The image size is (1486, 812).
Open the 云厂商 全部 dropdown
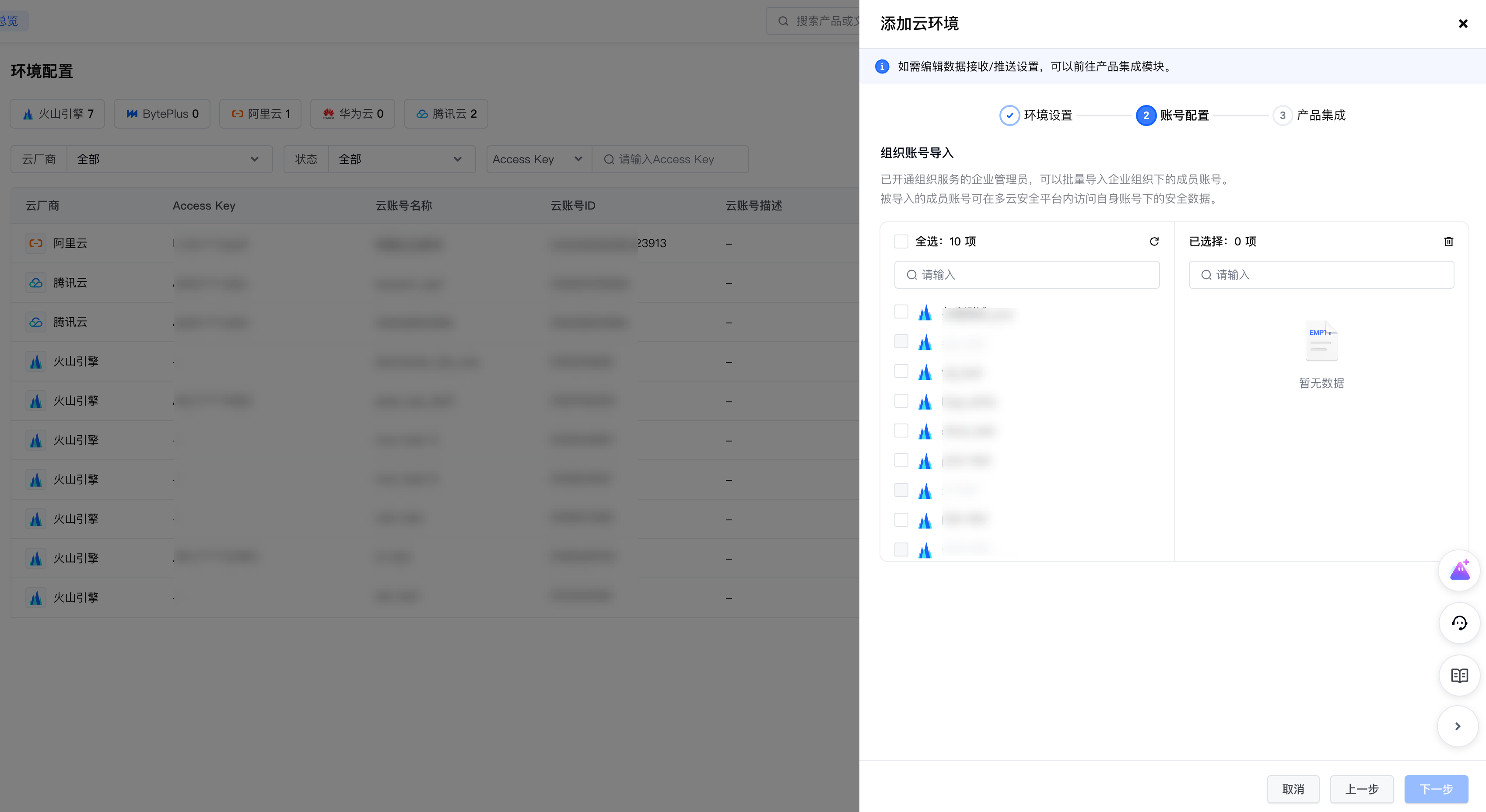coord(169,159)
